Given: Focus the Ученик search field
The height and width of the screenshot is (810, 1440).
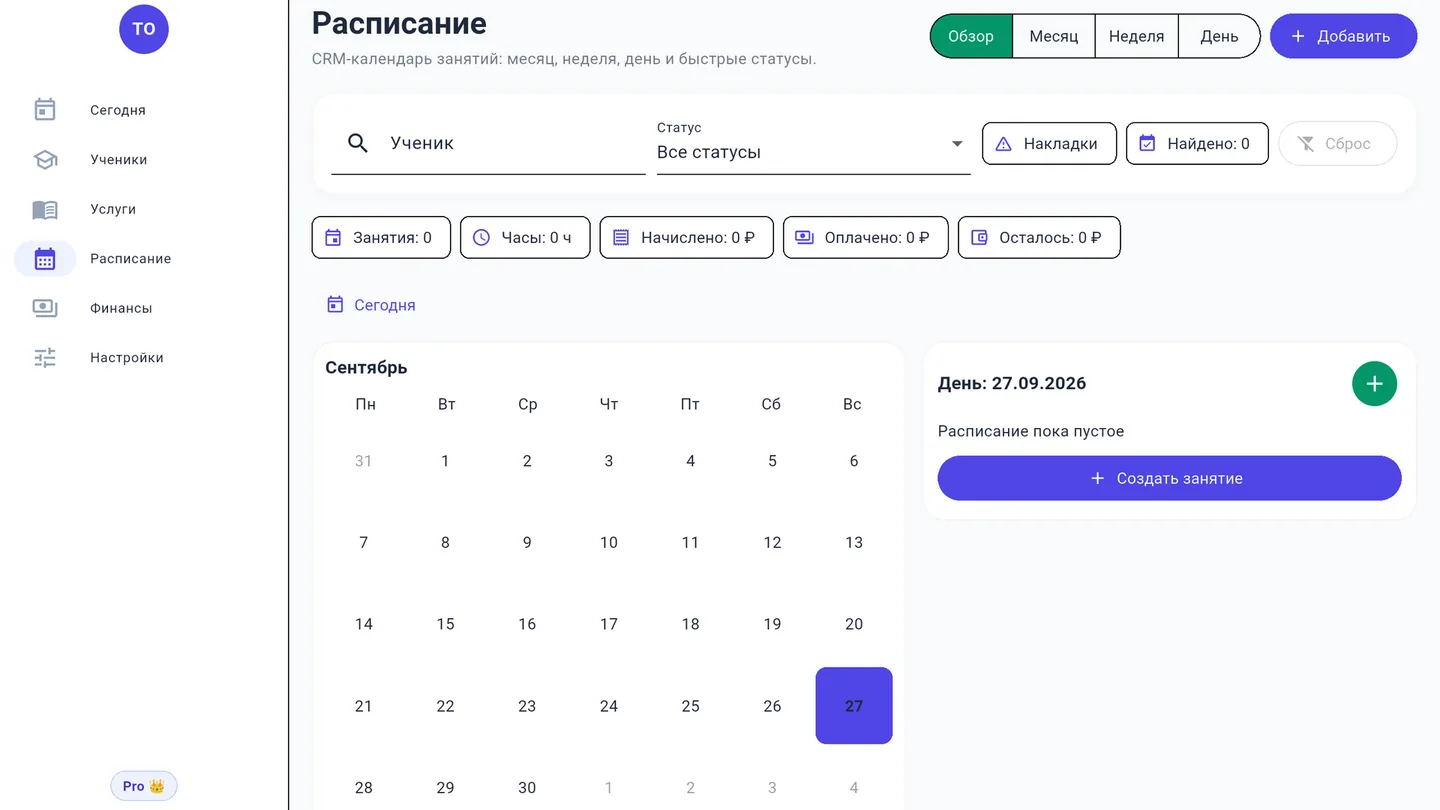Looking at the screenshot, I should point(488,143).
